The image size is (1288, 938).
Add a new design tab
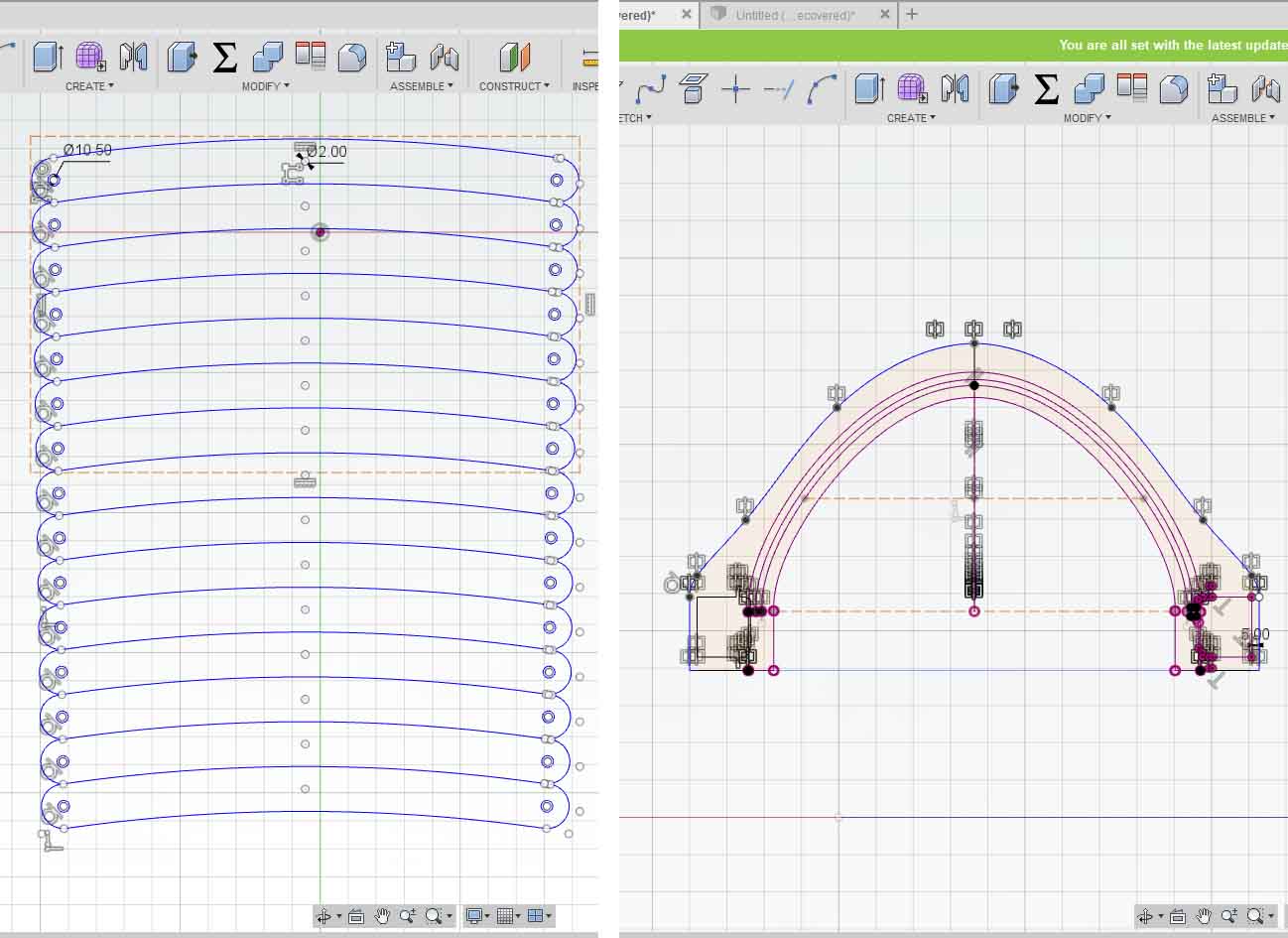[x=912, y=14]
